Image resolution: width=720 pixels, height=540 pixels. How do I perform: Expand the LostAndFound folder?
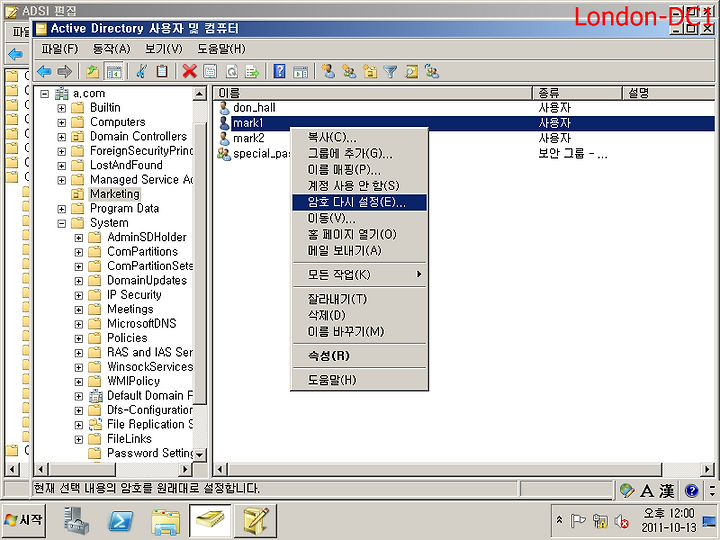(62, 166)
